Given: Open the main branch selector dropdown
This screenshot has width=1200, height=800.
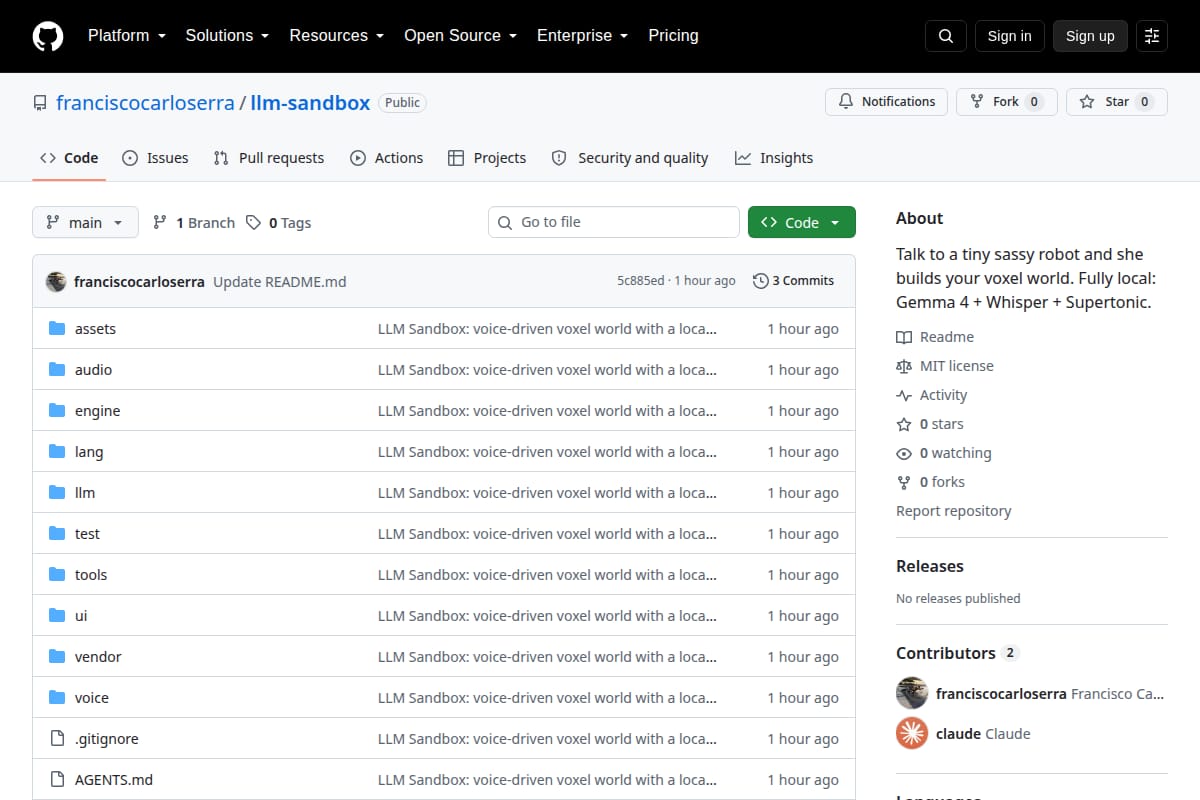Looking at the screenshot, I should pos(85,222).
